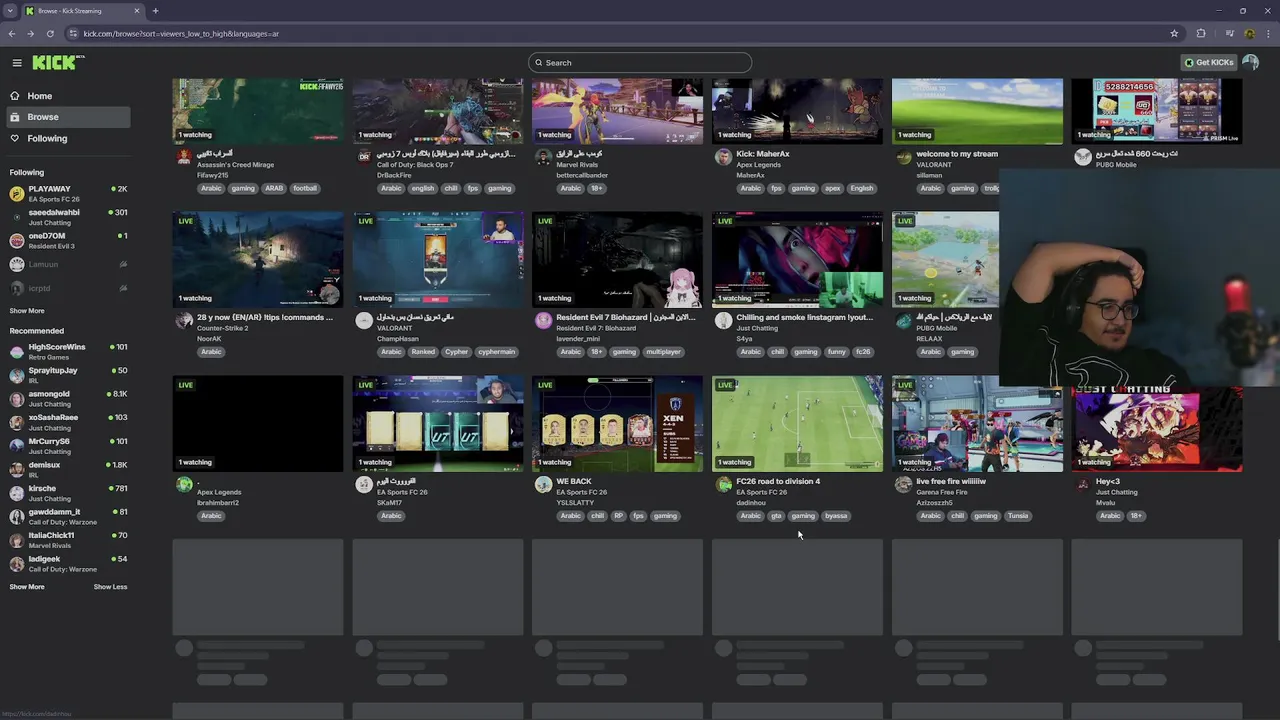This screenshot has width=1280, height=720.
Task: Open a new browser tab
Action: coord(155,11)
